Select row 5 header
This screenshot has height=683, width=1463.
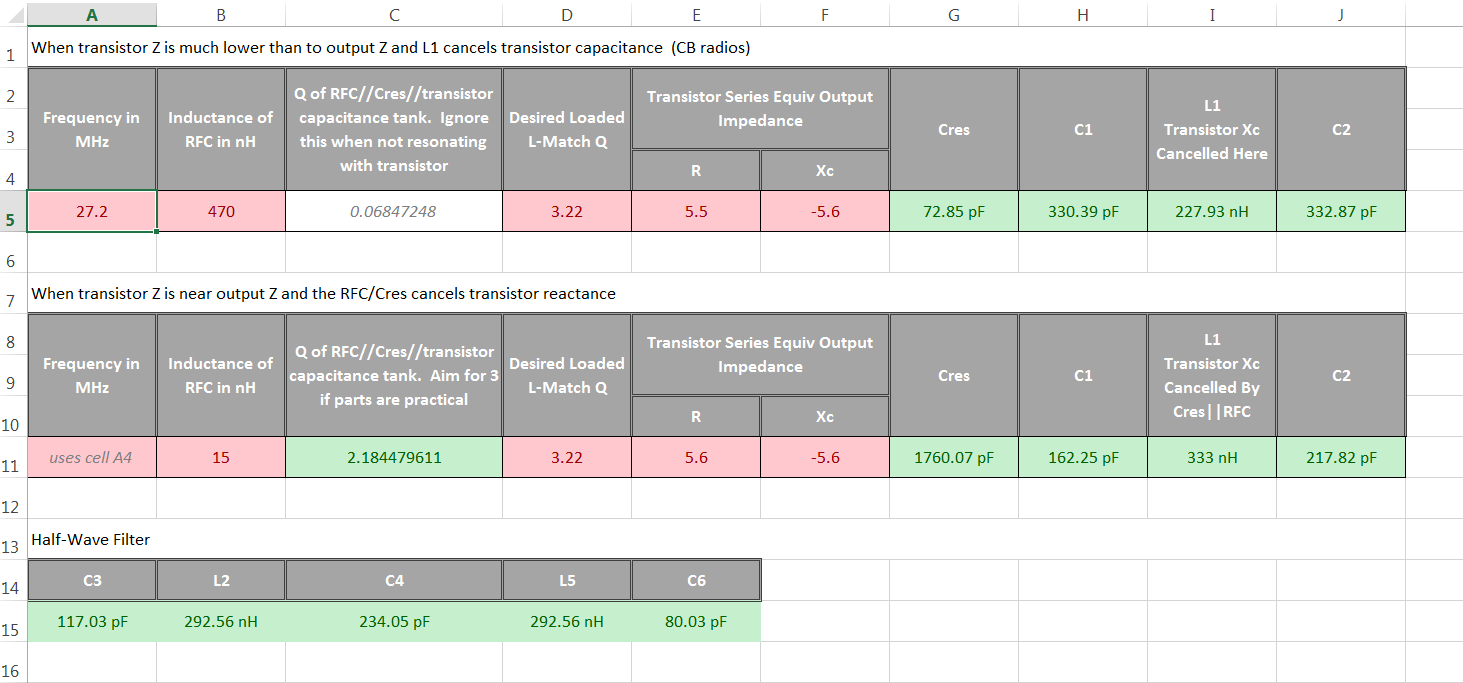(x=11, y=211)
